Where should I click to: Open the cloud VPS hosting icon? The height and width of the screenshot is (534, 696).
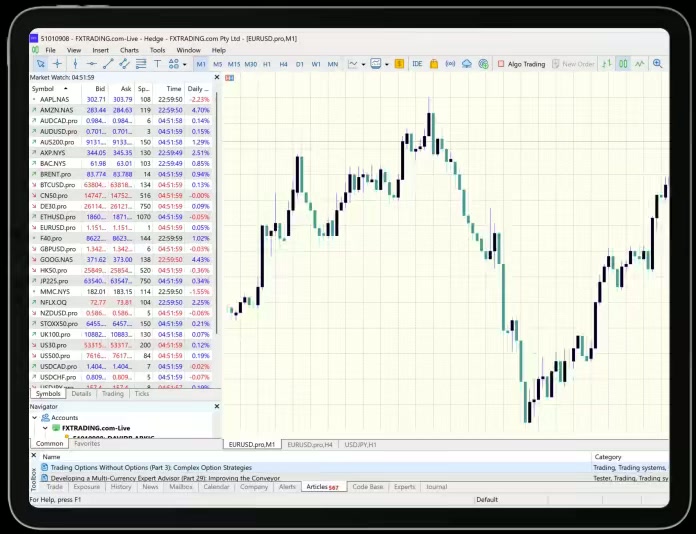coord(467,64)
